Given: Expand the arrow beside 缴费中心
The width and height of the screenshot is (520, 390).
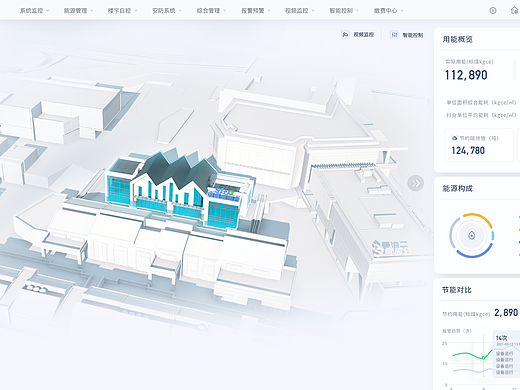Looking at the screenshot, I should pyautogui.click(x=402, y=11).
